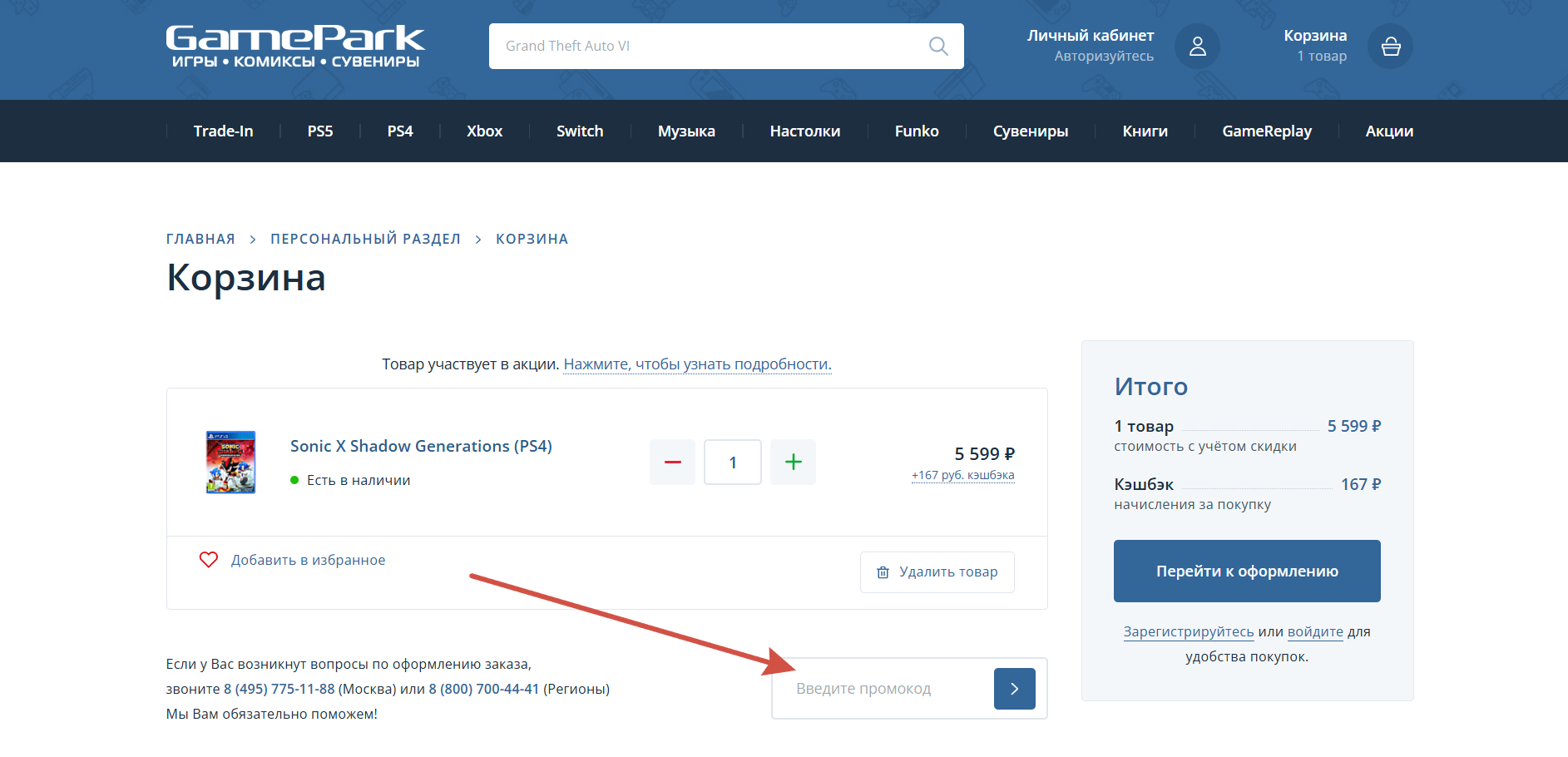Click the 5 599 ₽ item price
Viewport: 1568px width, 757px height.
click(x=985, y=453)
